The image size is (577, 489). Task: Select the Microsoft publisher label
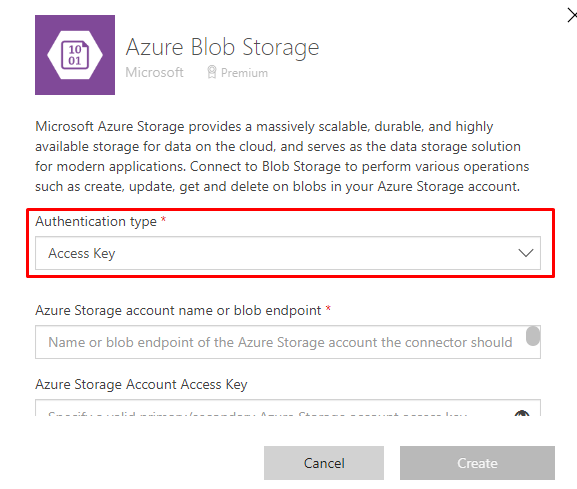pos(154,72)
